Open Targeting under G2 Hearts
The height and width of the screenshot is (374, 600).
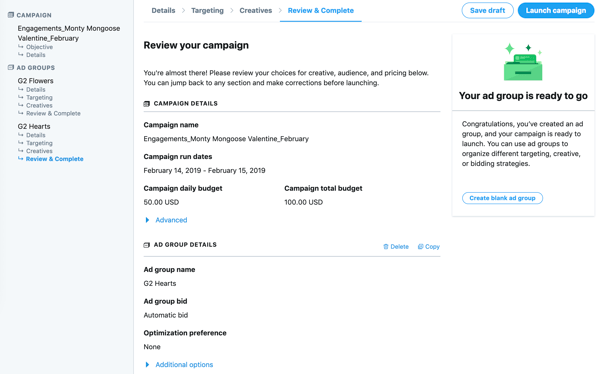[x=39, y=143]
